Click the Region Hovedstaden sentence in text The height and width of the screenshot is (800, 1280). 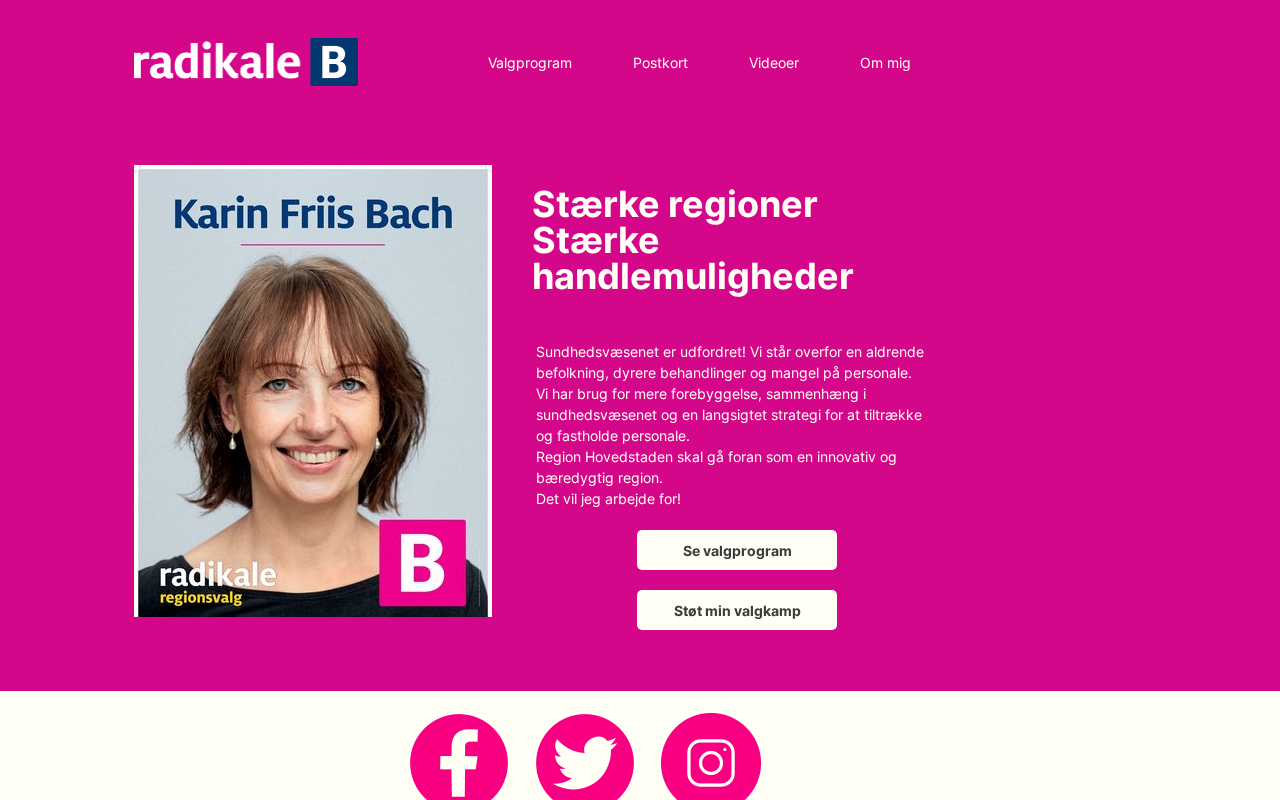tap(716, 467)
